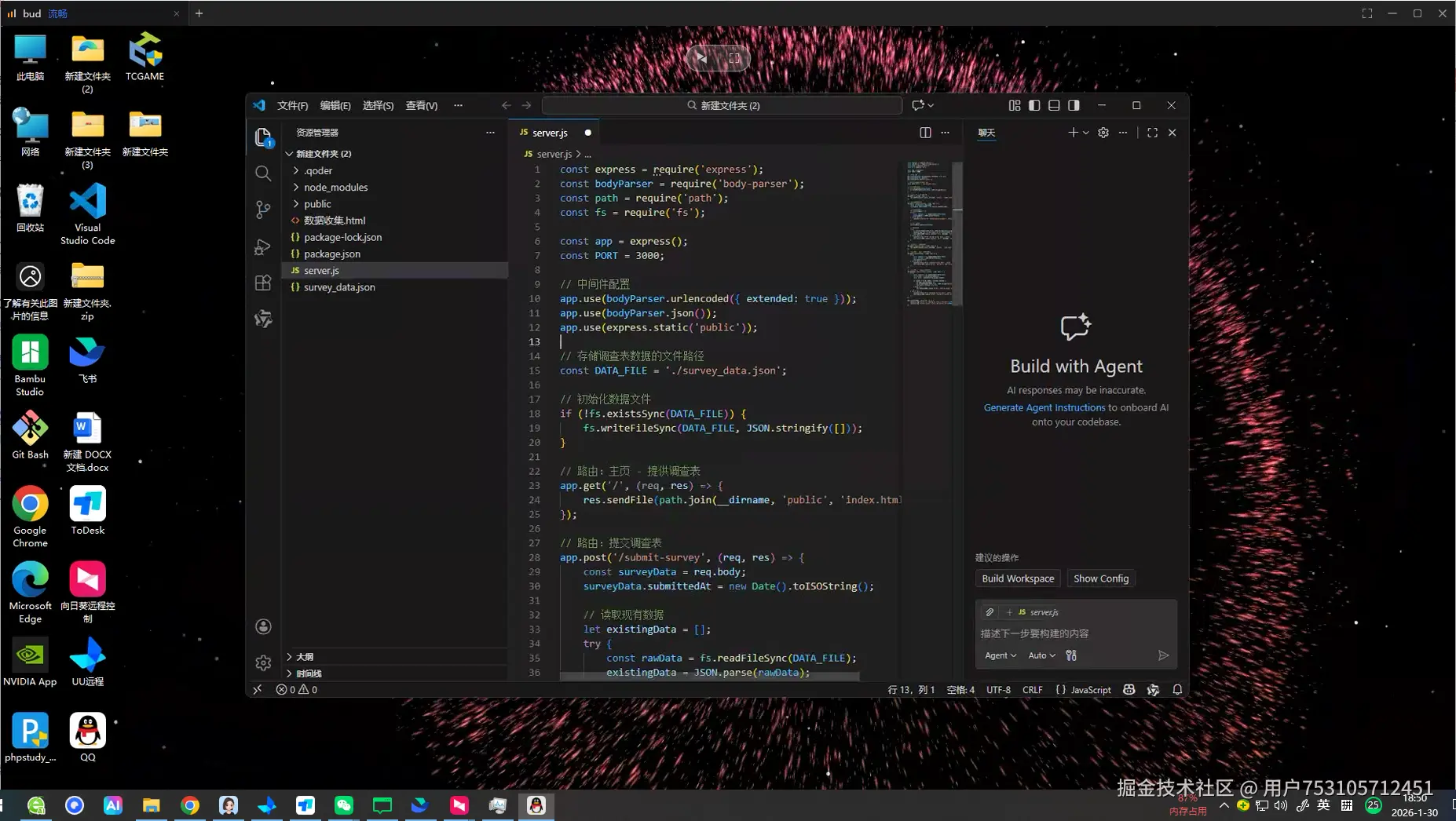Image resolution: width=1456 pixels, height=821 pixels.
Task: Open the remote window indicator
Action: 258,690
